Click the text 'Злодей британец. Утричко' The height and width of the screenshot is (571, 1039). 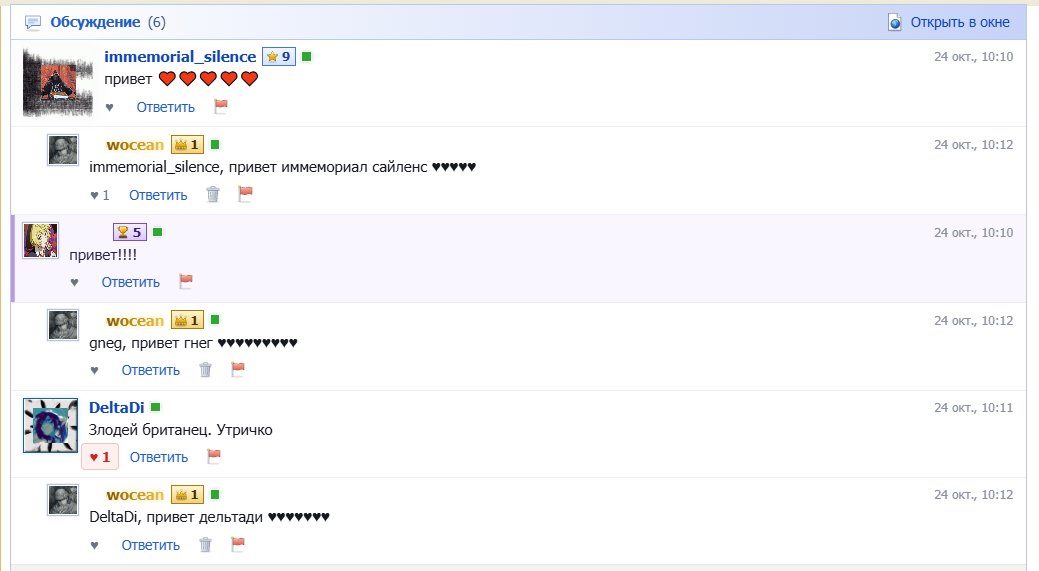coord(181,430)
